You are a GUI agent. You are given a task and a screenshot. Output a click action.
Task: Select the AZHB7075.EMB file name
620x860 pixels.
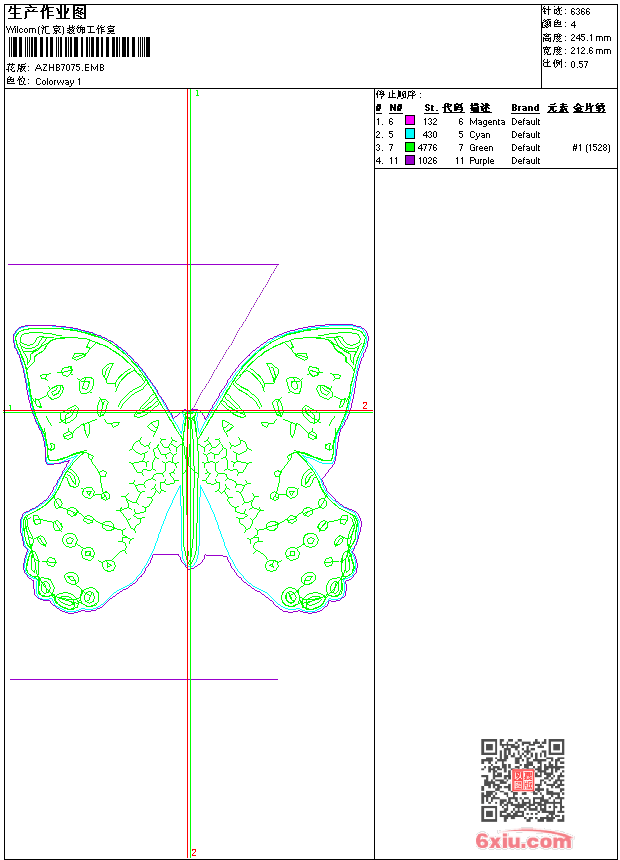(x=69, y=68)
